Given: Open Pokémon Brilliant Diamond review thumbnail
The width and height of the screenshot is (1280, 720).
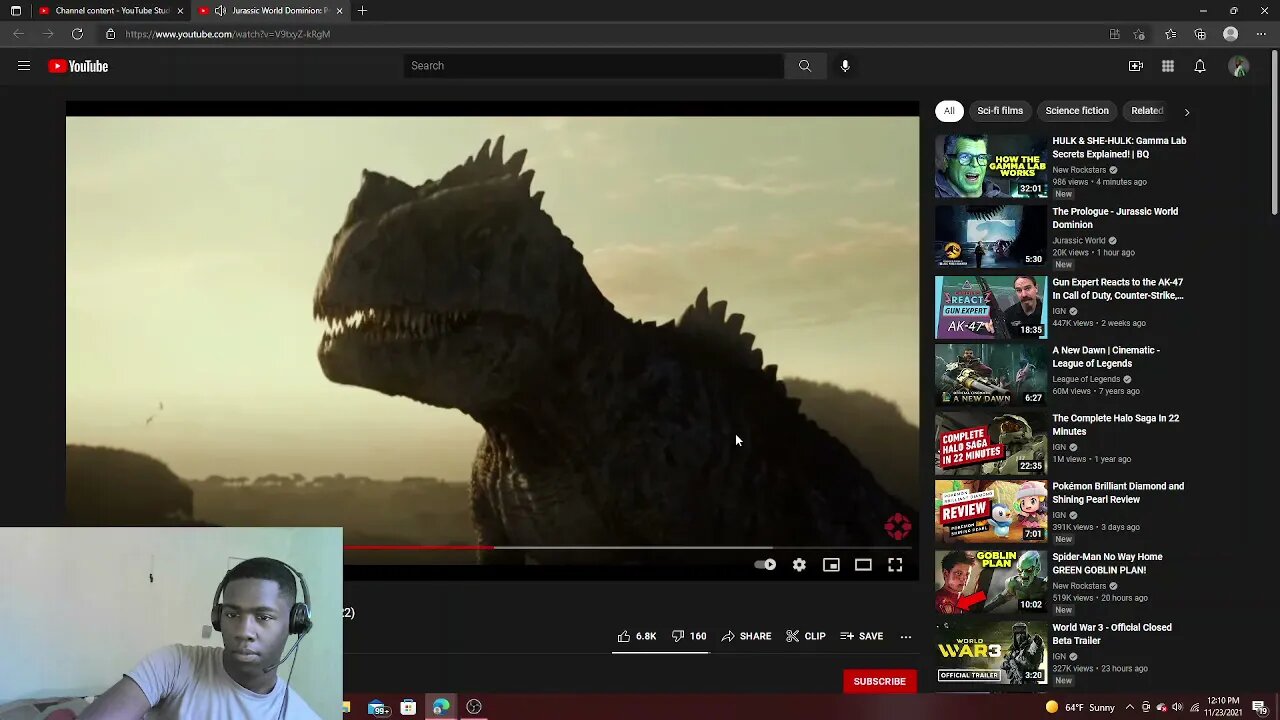Looking at the screenshot, I should [x=991, y=511].
